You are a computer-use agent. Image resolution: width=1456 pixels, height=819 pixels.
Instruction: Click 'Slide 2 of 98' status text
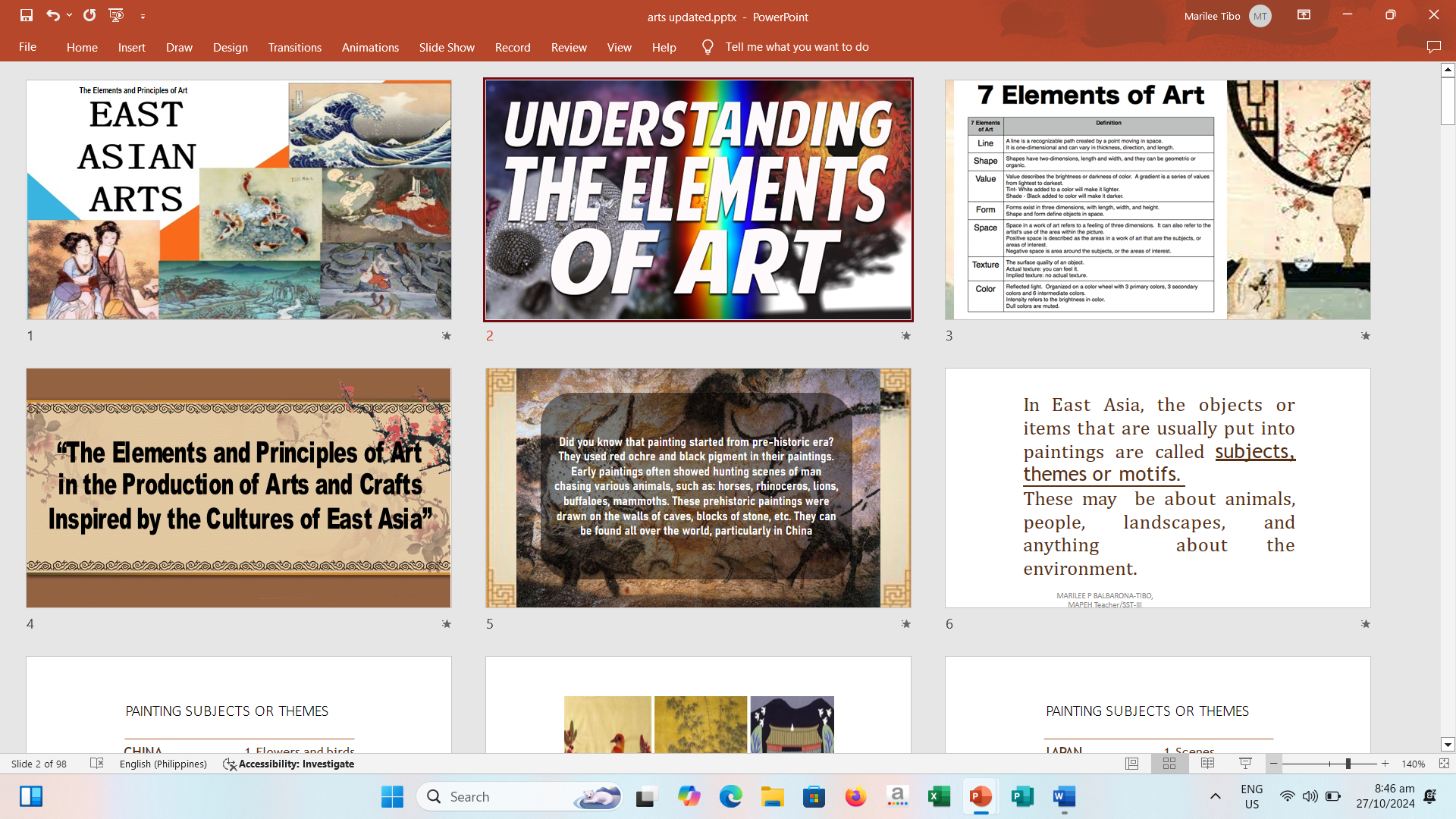coord(39,764)
